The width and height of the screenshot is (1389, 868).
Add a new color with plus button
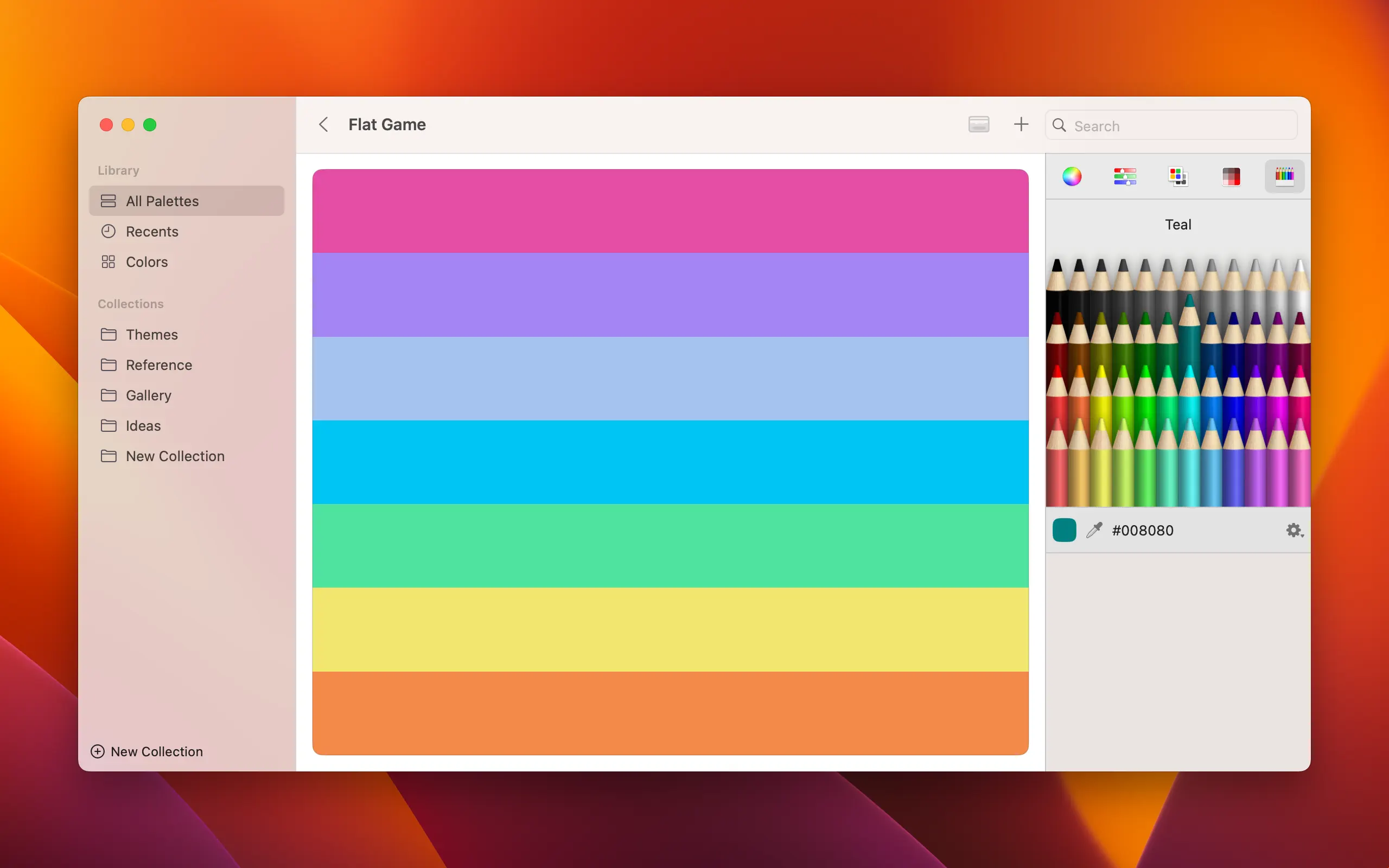[1021, 125]
